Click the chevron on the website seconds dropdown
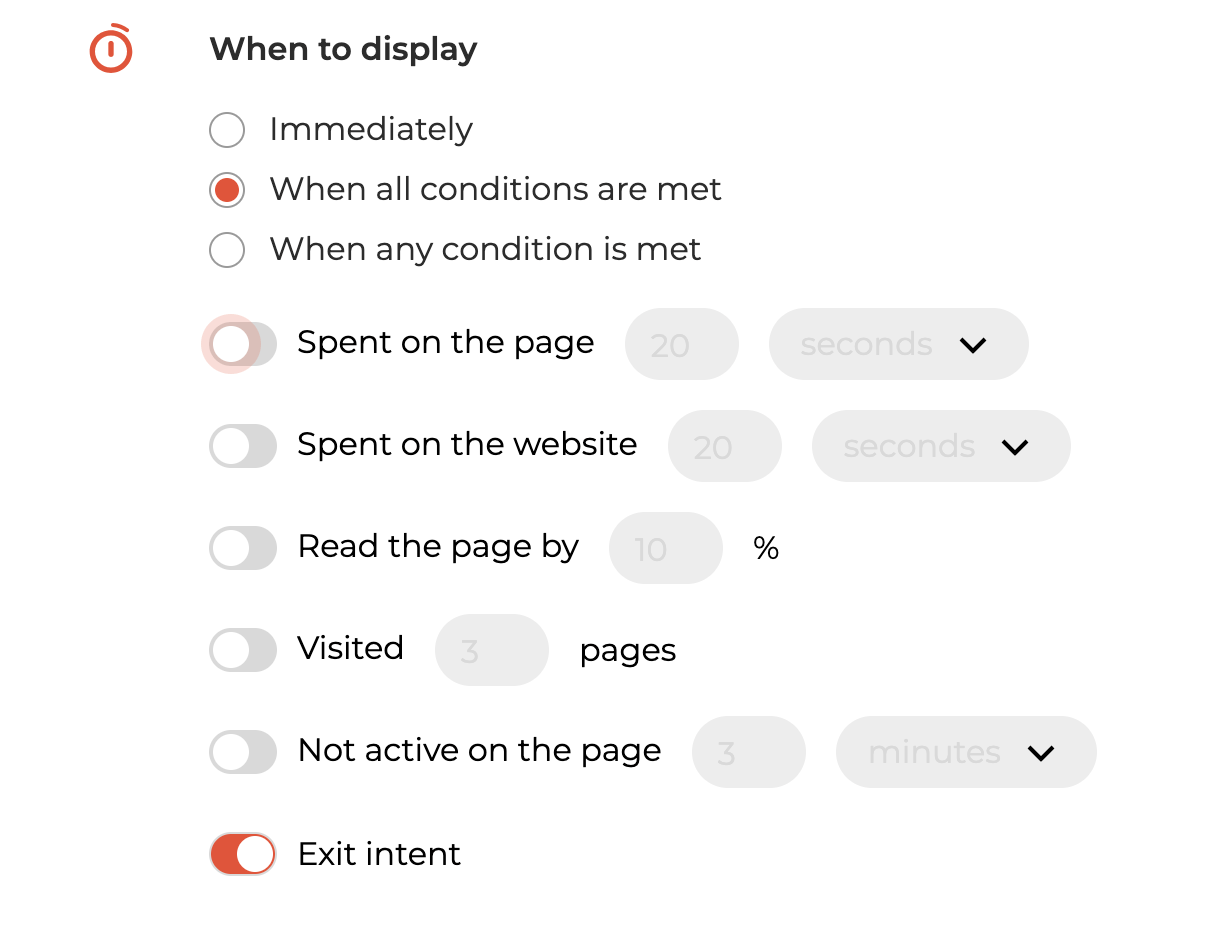 pyautogui.click(x=1017, y=446)
